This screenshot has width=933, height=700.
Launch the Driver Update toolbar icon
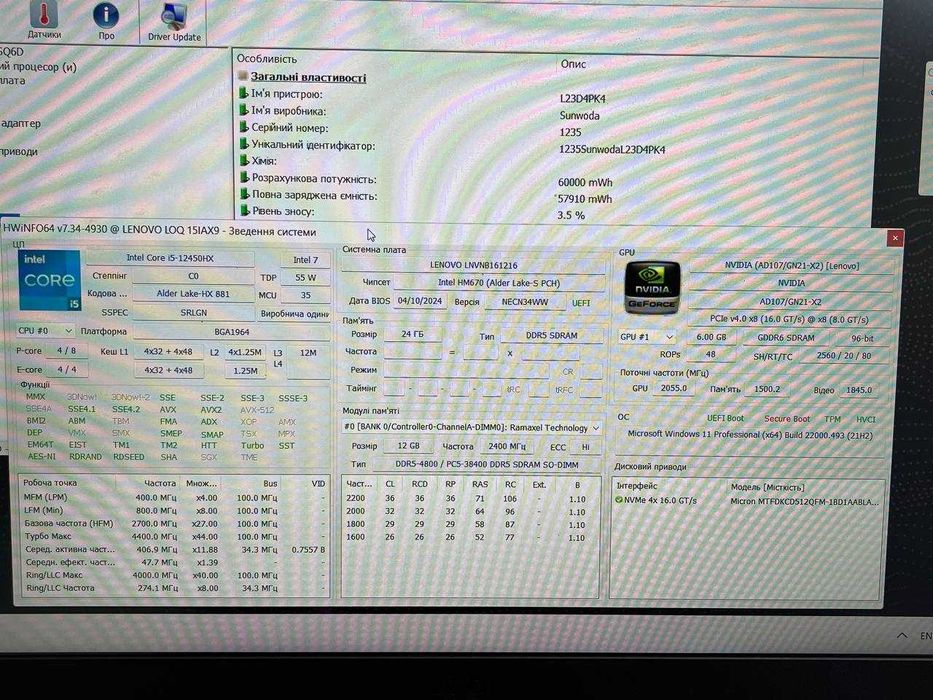tap(174, 21)
